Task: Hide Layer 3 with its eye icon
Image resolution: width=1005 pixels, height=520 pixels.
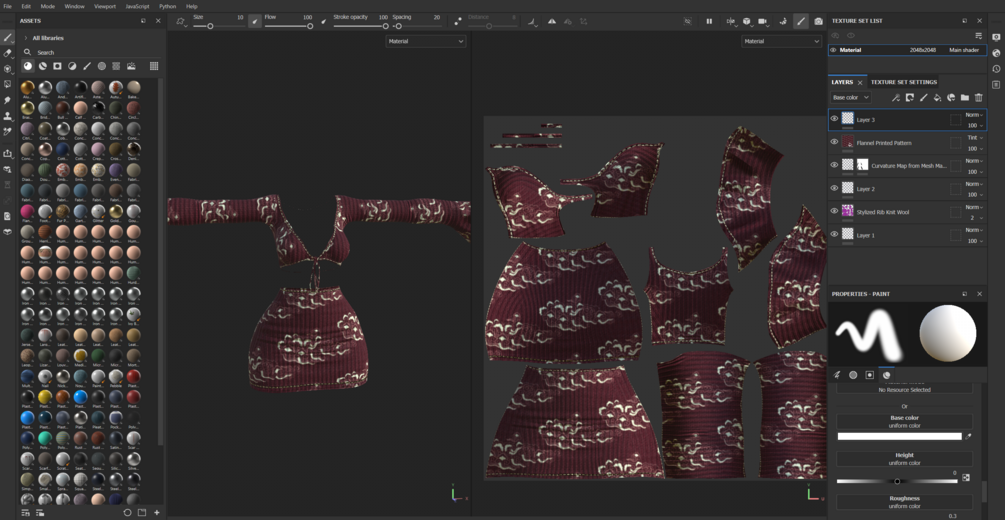Action: click(834, 119)
